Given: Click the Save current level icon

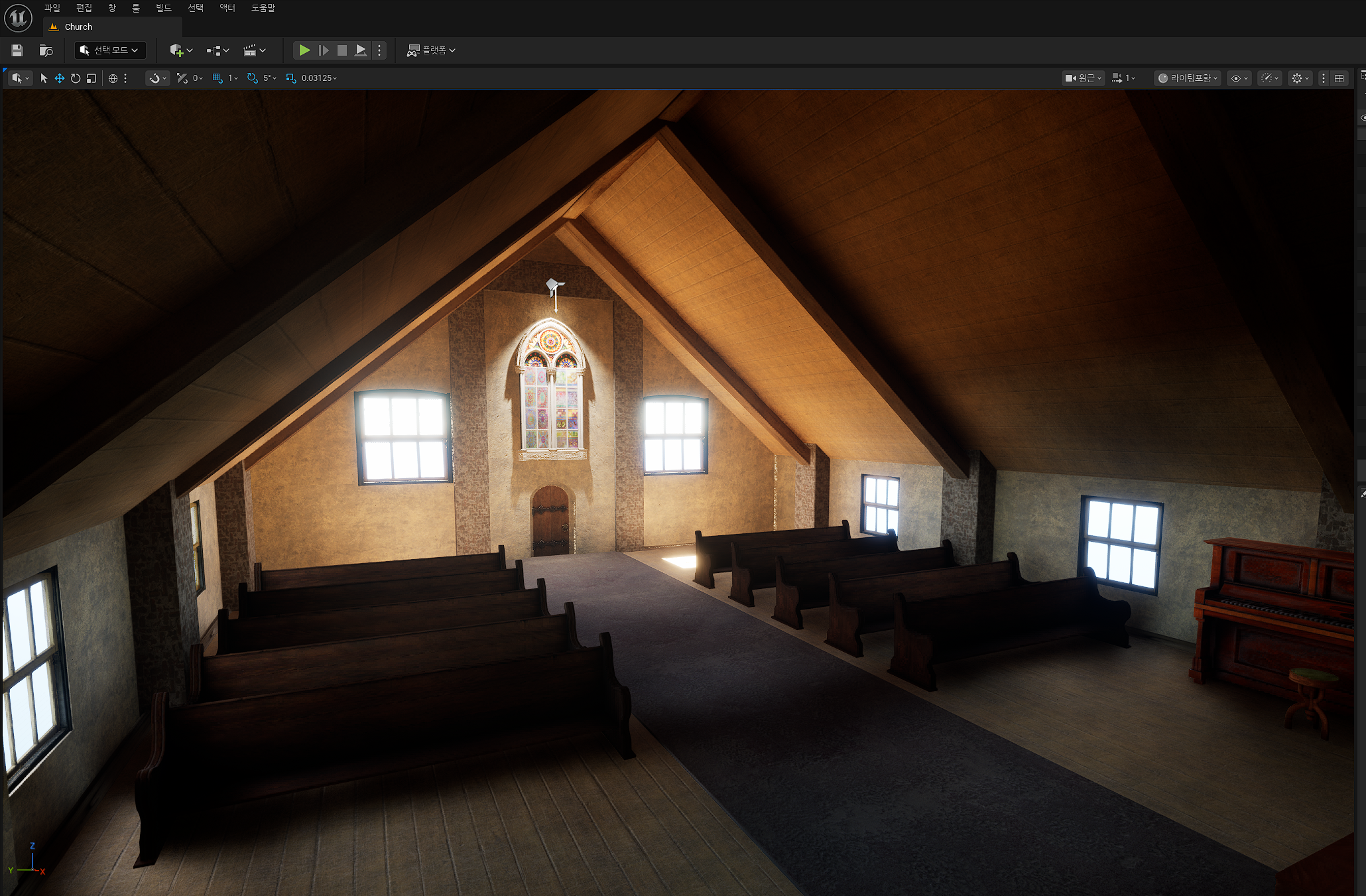Looking at the screenshot, I should 17,50.
